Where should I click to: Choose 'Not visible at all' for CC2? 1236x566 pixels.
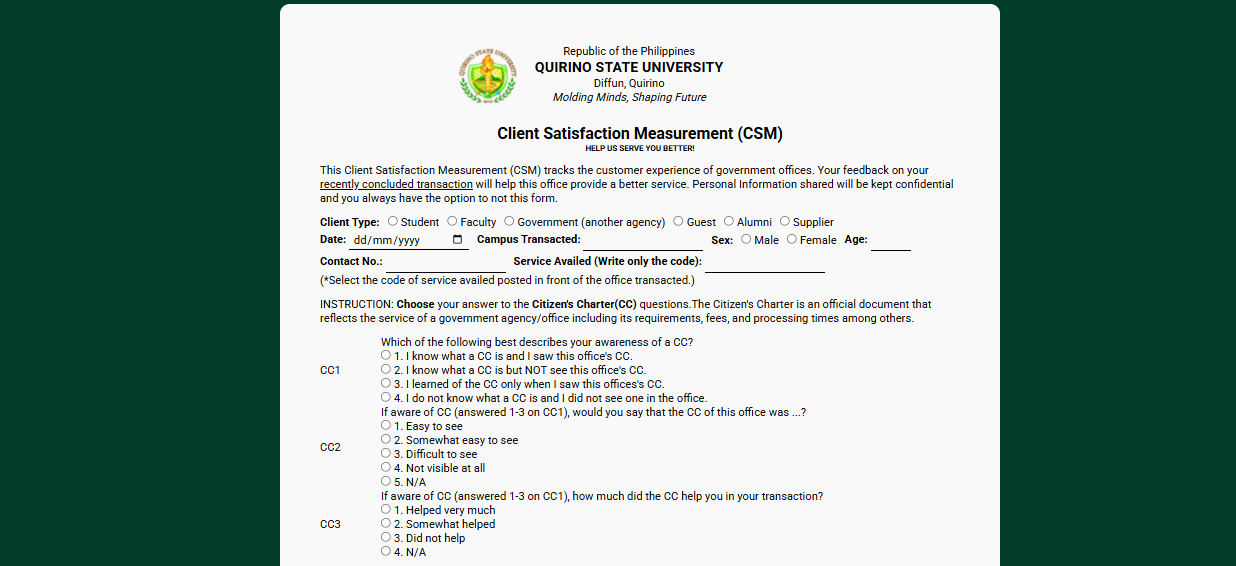click(386, 467)
